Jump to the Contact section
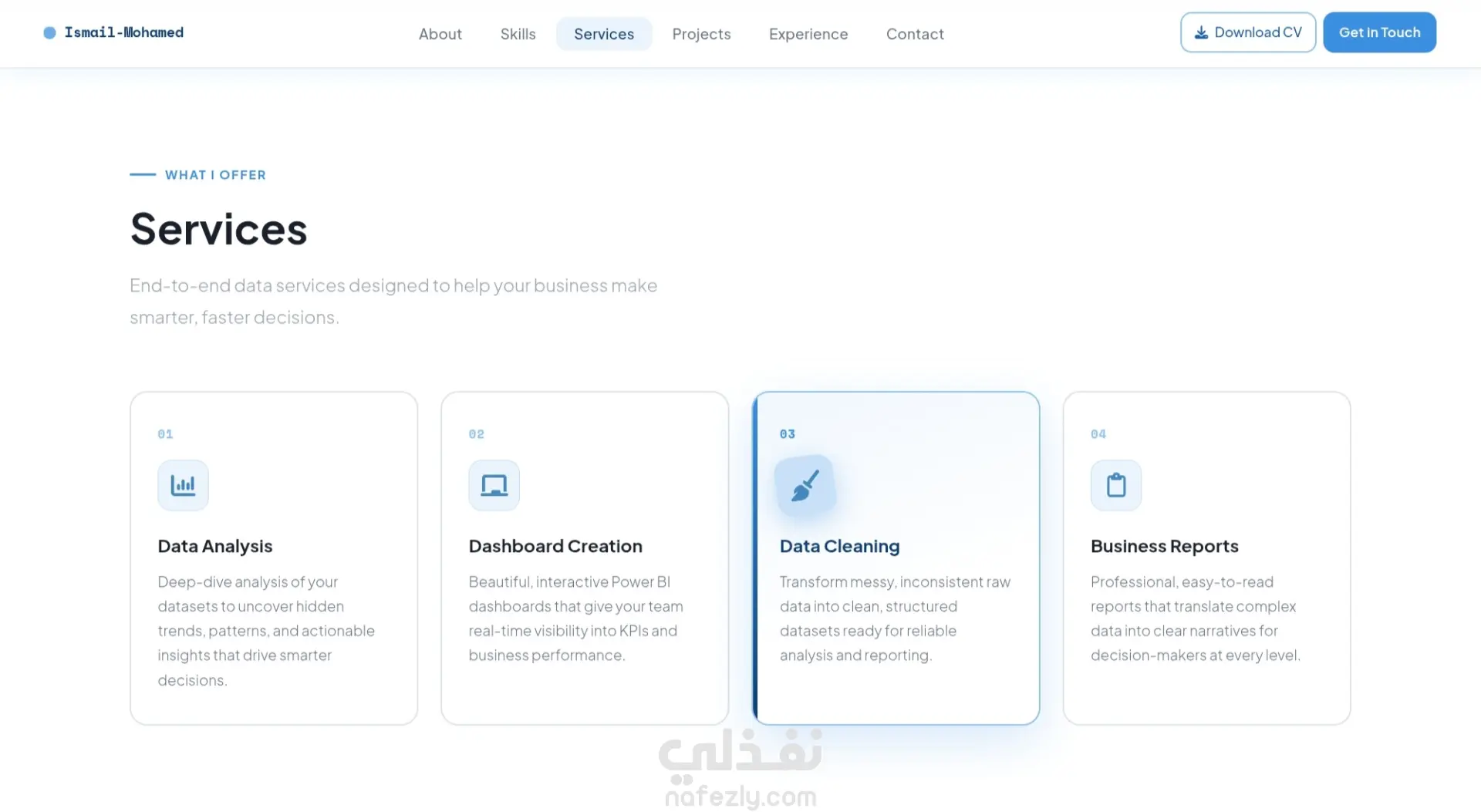 point(915,34)
